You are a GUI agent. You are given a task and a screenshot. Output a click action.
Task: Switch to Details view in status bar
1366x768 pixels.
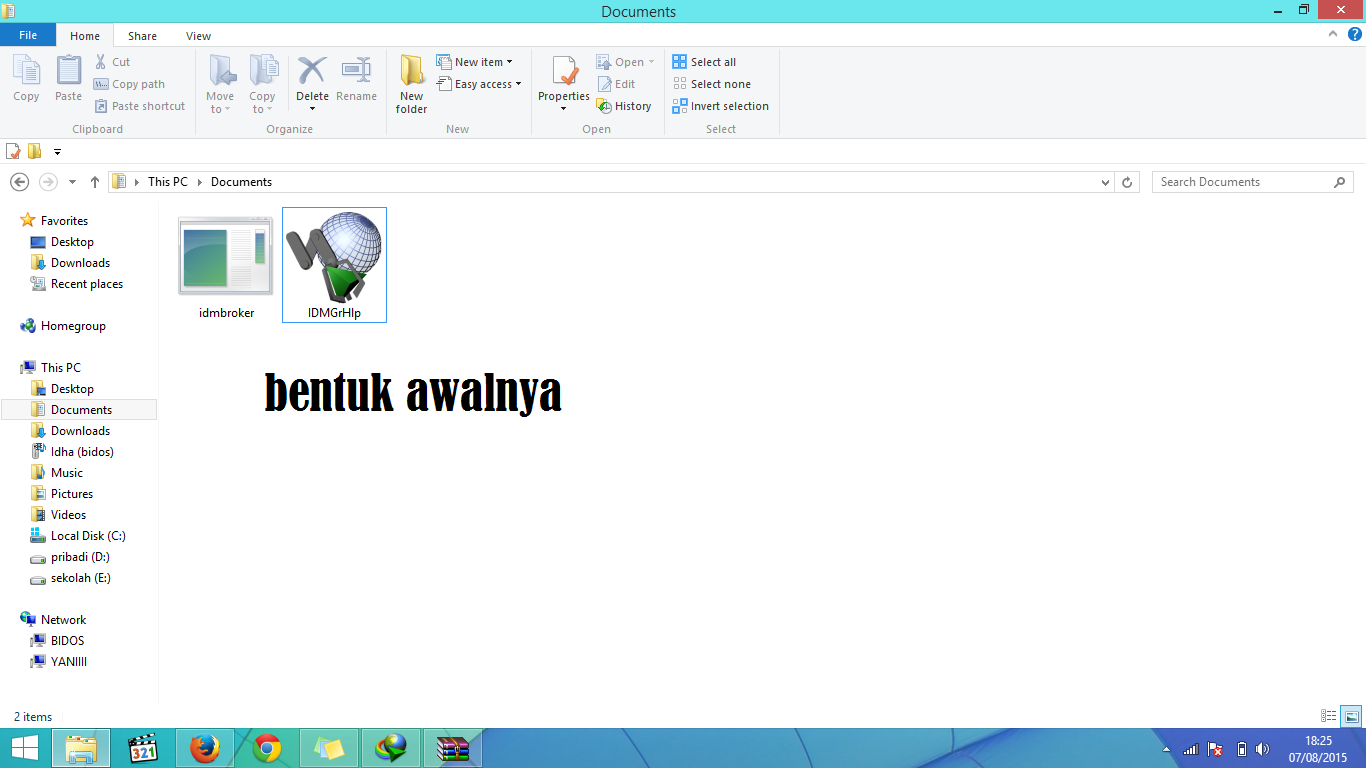pyautogui.click(x=1329, y=716)
